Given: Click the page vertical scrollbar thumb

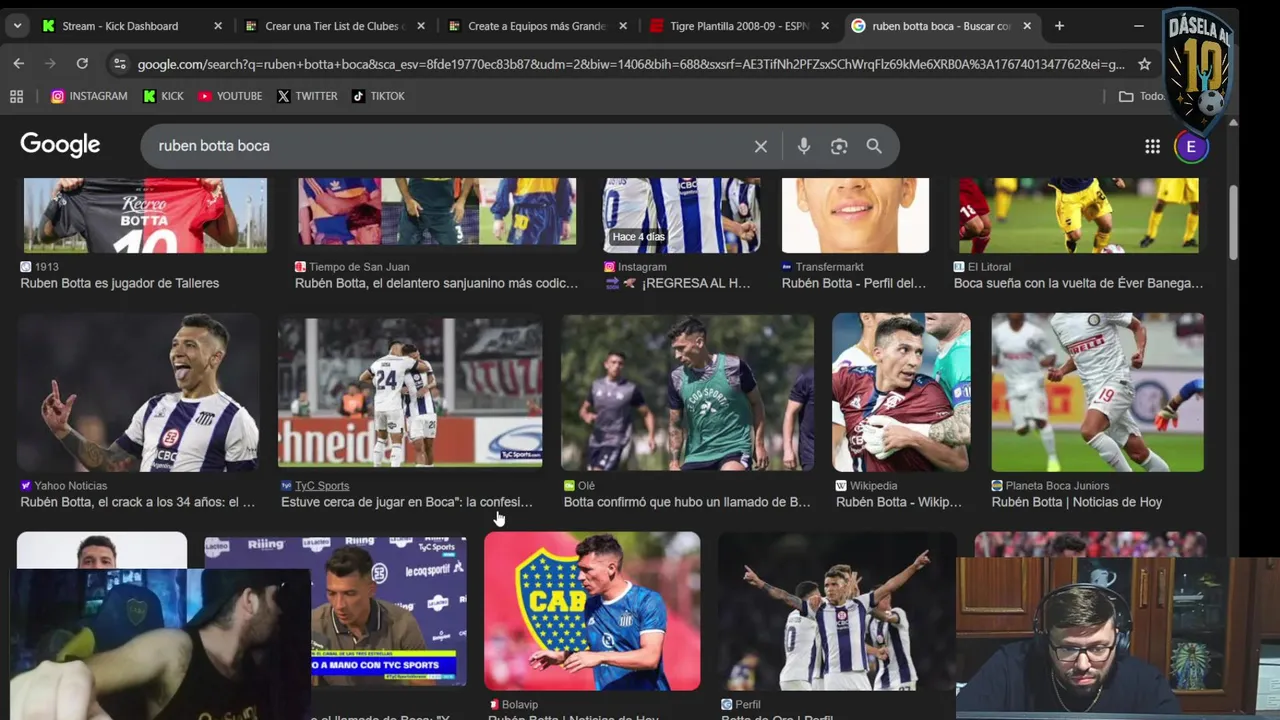Looking at the screenshot, I should click(x=1233, y=225).
